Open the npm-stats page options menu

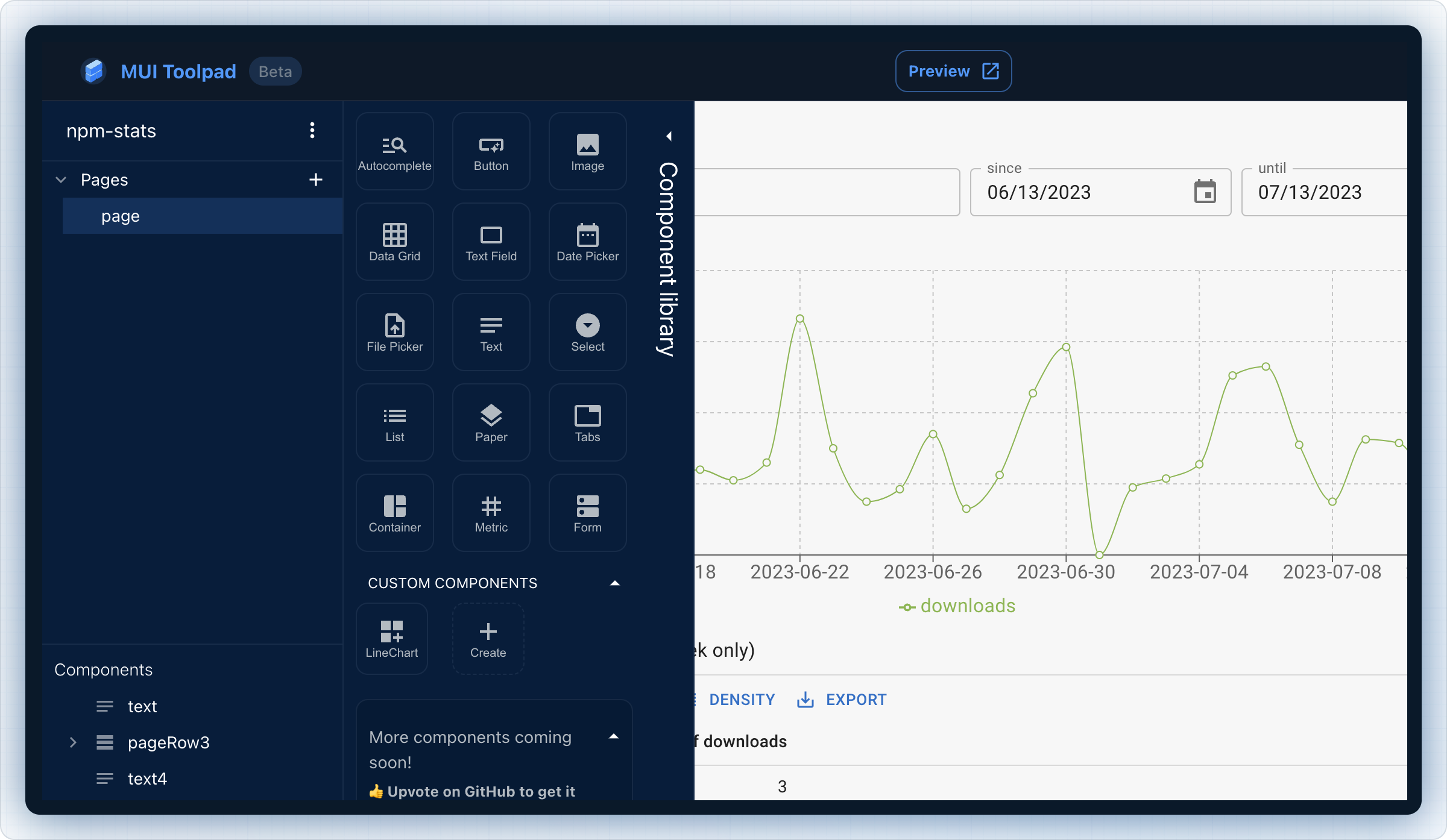pyautogui.click(x=311, y=129)
